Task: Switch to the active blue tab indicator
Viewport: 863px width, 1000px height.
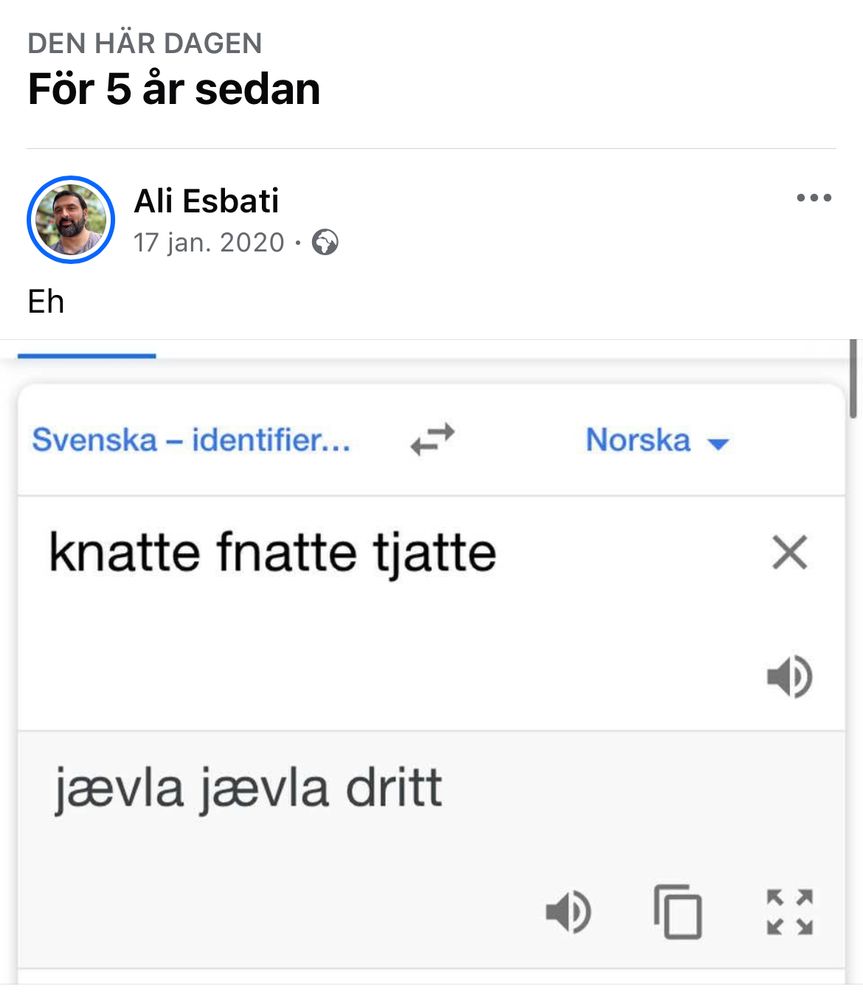Action: (86, 357)
